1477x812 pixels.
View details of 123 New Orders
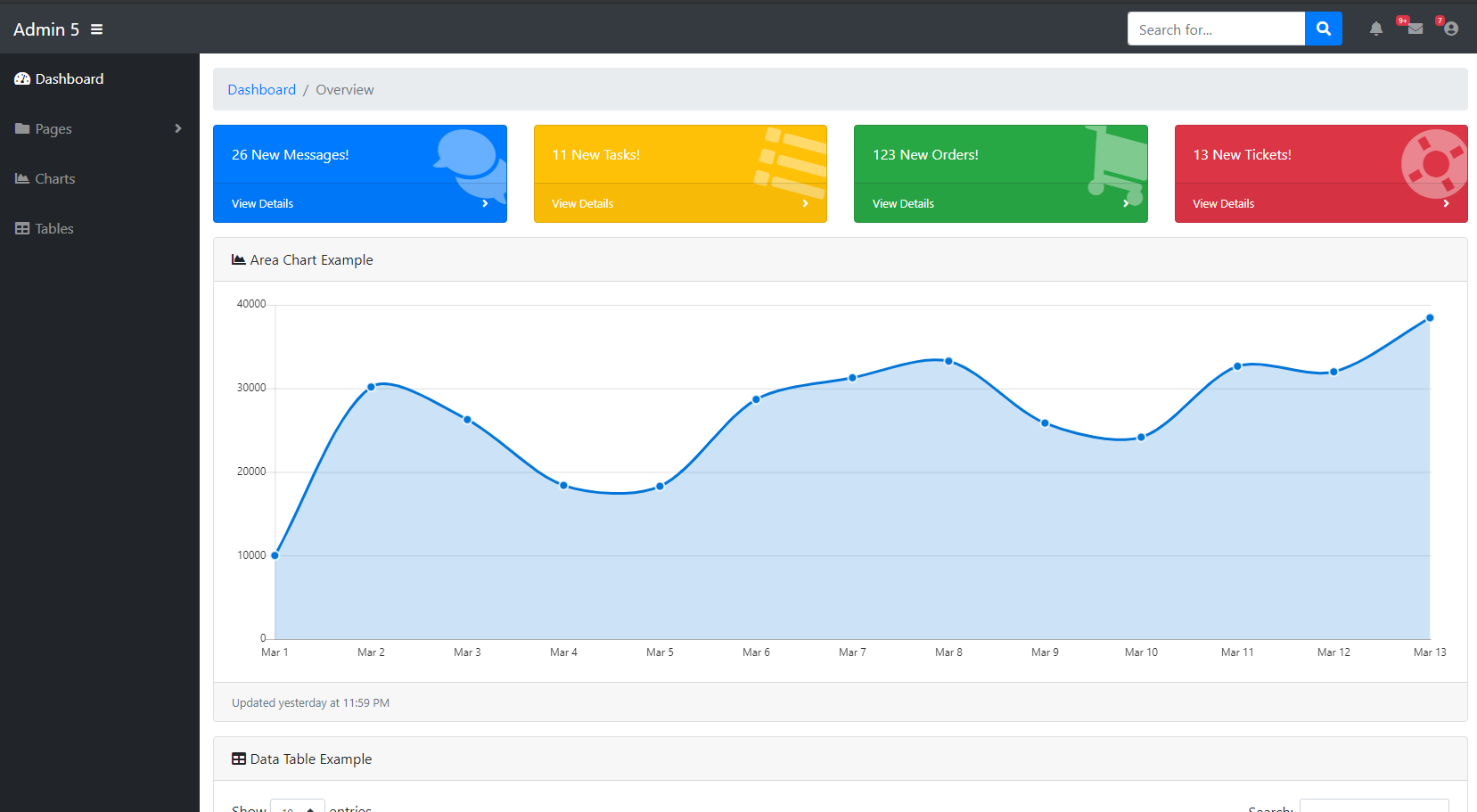(x=903, y=204)
